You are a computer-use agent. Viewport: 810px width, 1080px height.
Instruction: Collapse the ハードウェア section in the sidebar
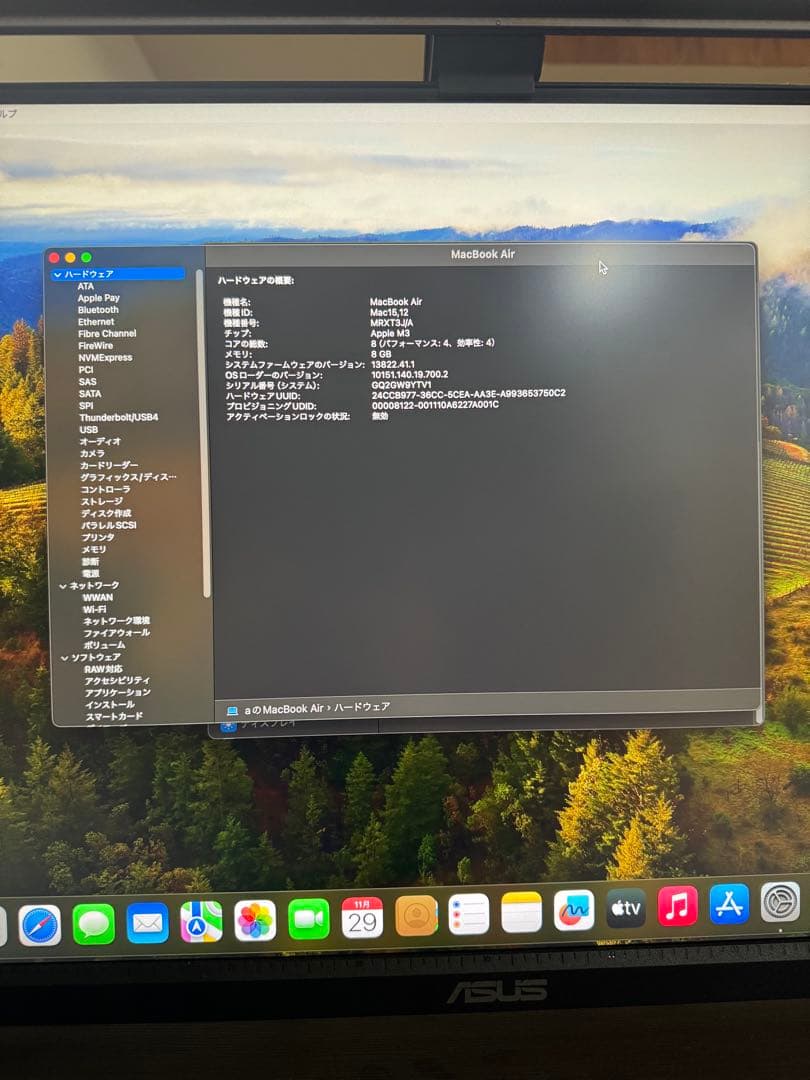tap(57, 272)
